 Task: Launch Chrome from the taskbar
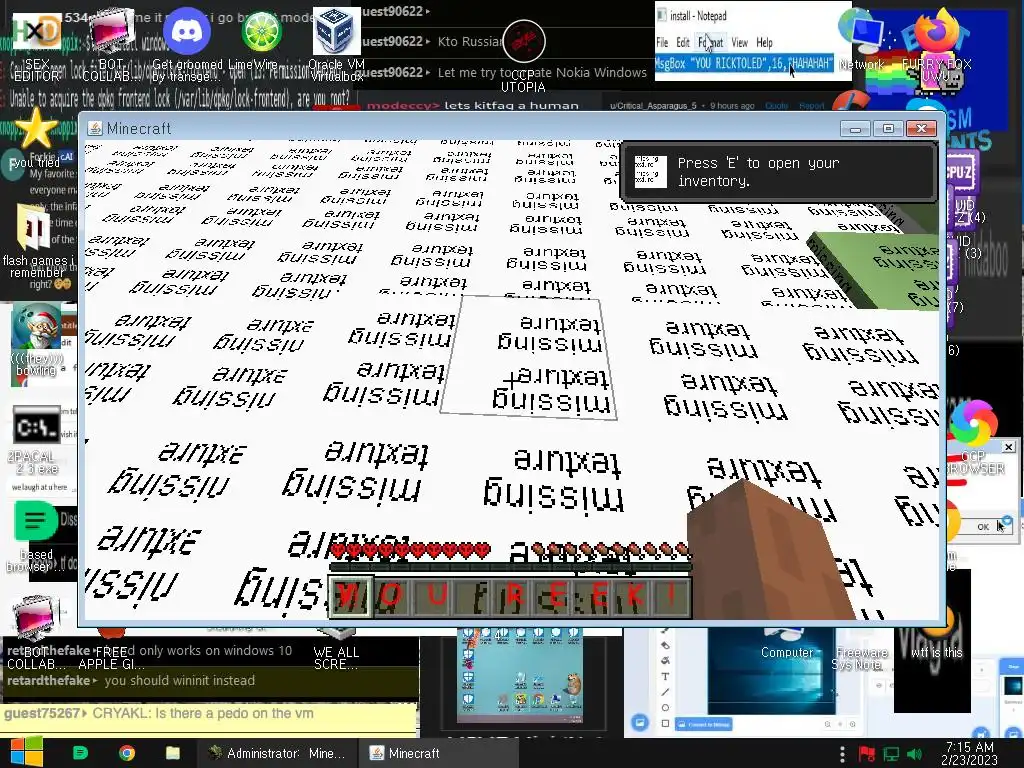click(x=127, y=753)
